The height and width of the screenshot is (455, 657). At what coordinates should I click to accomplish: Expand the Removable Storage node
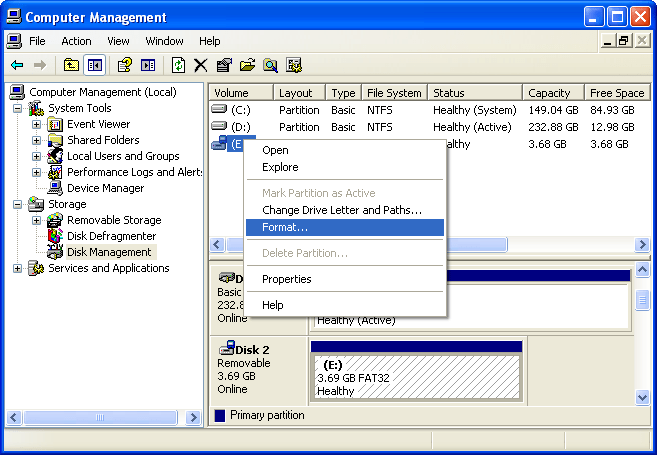click(36, 220)
